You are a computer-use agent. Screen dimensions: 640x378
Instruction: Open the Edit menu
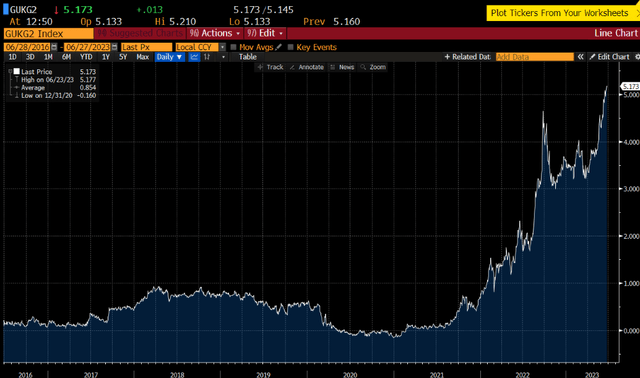point(265,33)
